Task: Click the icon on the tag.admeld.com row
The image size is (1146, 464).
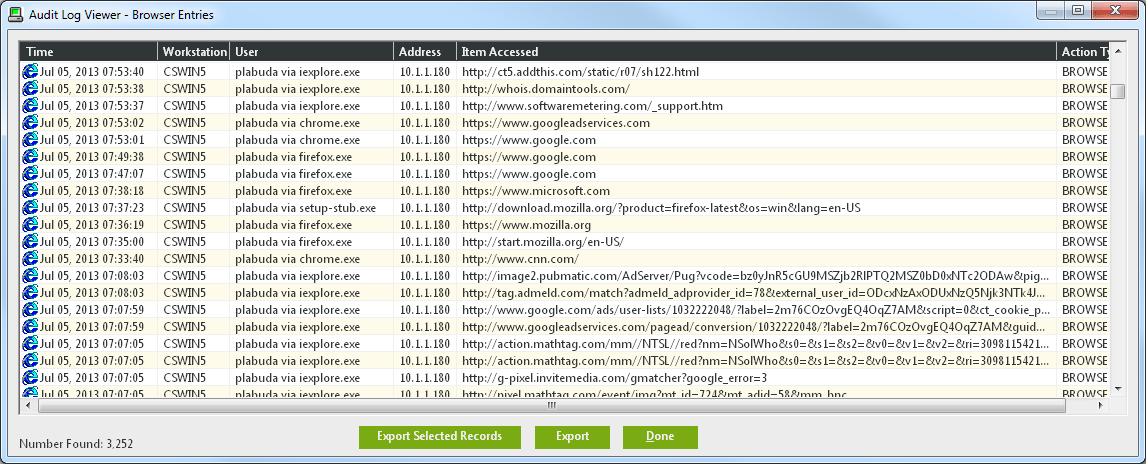Action: pos(30,292)
